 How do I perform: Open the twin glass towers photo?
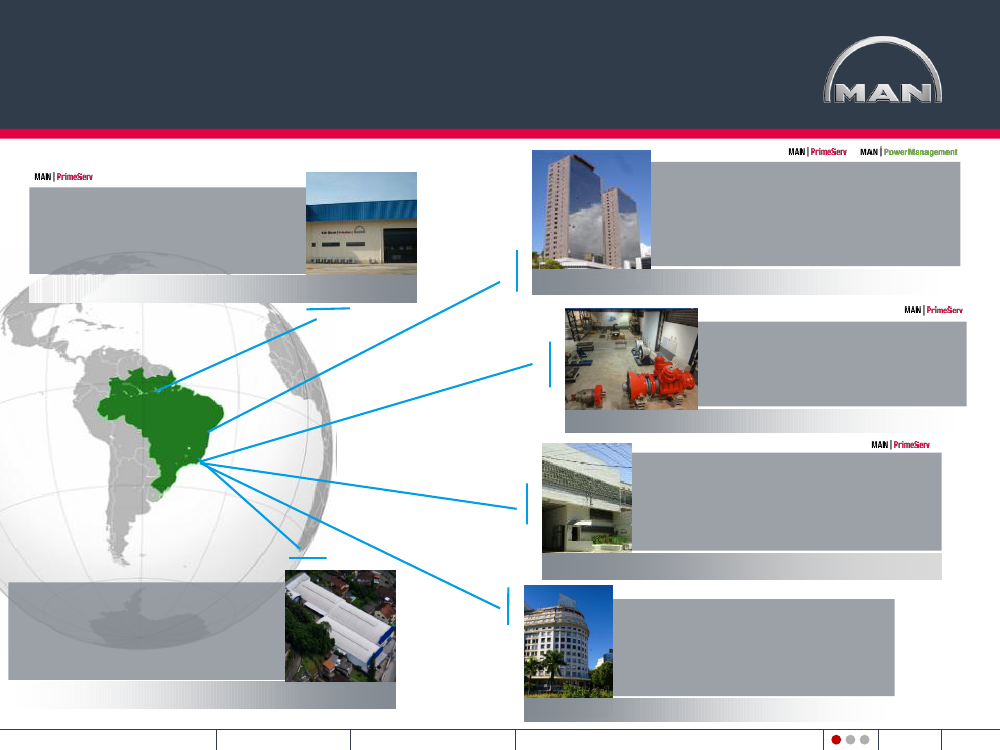(x=591, y=209)
